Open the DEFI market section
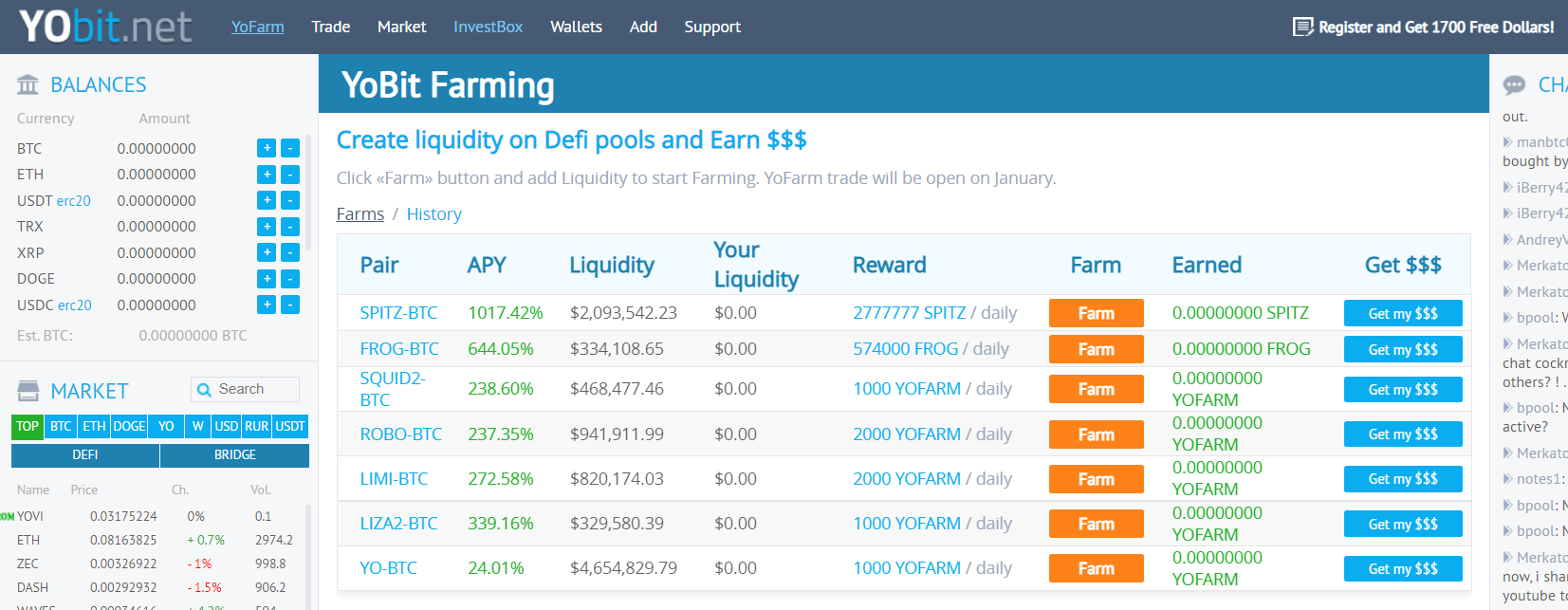 85,455
